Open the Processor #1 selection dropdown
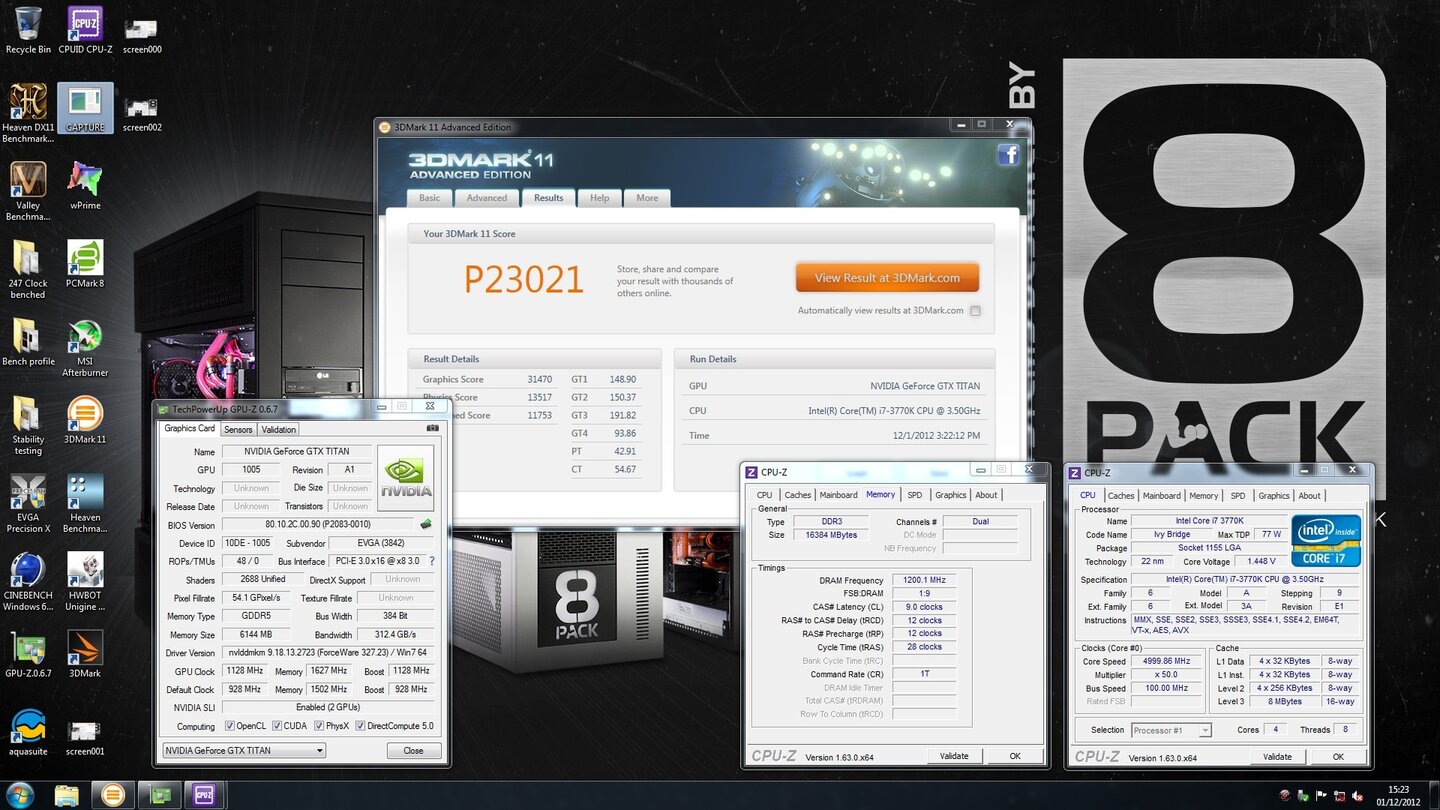This screenshot has width=1440, height=810. (1171, 730)
